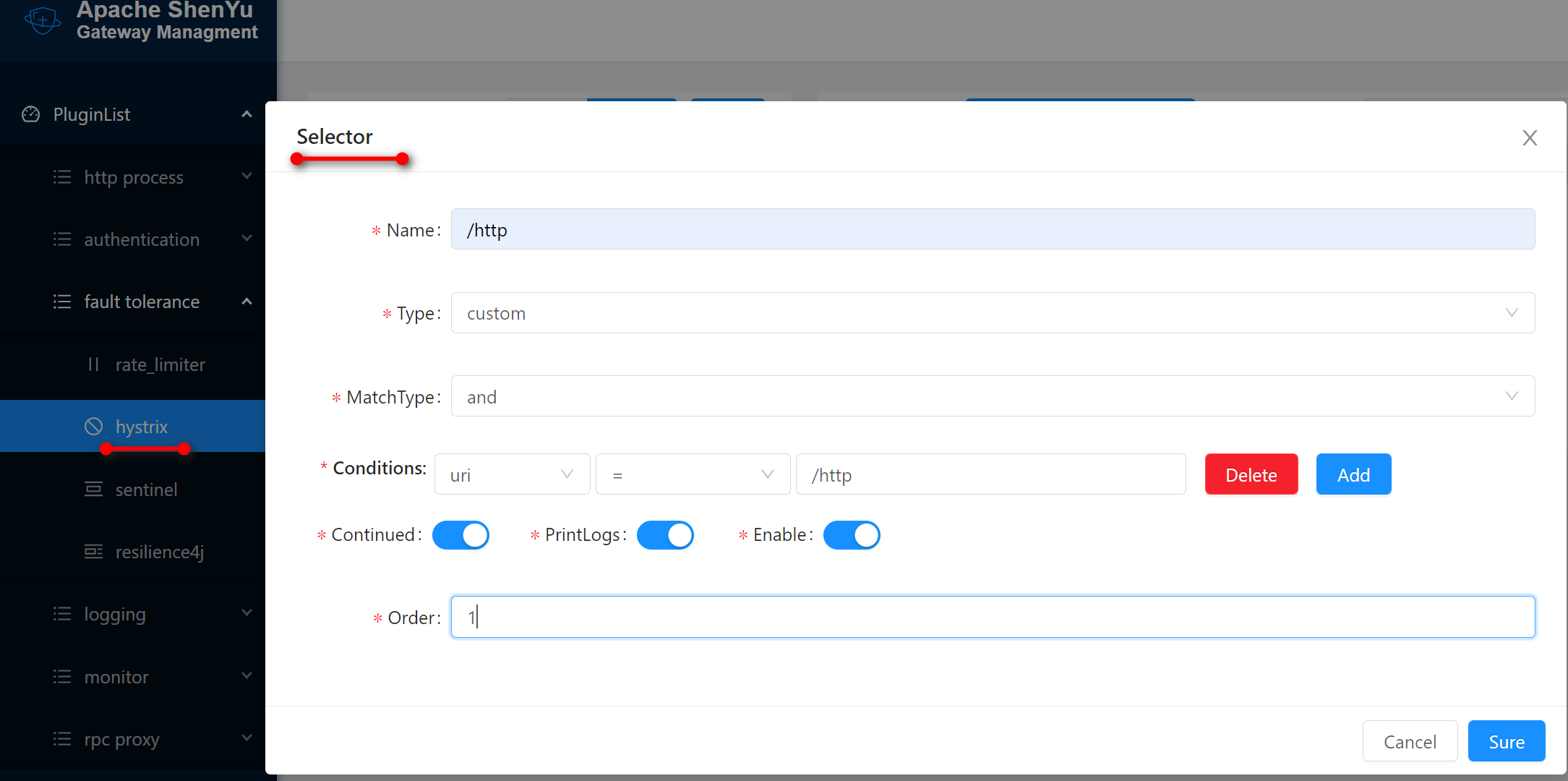This screenshot has width=1568, height=781.
Task: Click the ShenYu logo icon
Action: [x=43, y=20]
